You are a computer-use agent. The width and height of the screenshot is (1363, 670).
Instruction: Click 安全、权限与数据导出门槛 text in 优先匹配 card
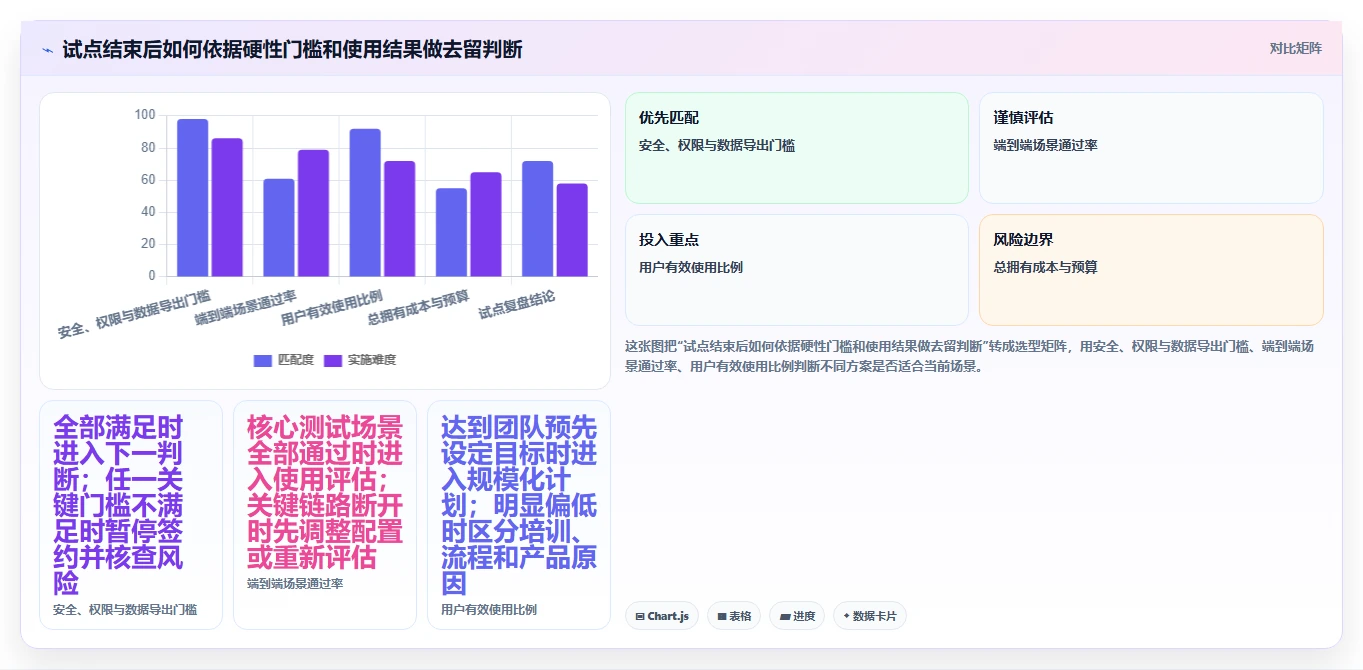pyautogui.click(x=717, y=145)
